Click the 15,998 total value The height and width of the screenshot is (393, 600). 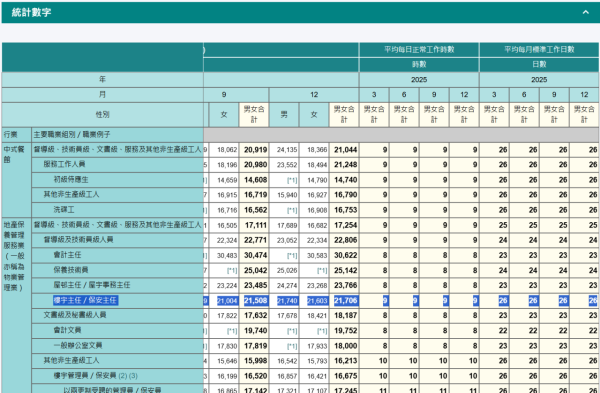256,360
